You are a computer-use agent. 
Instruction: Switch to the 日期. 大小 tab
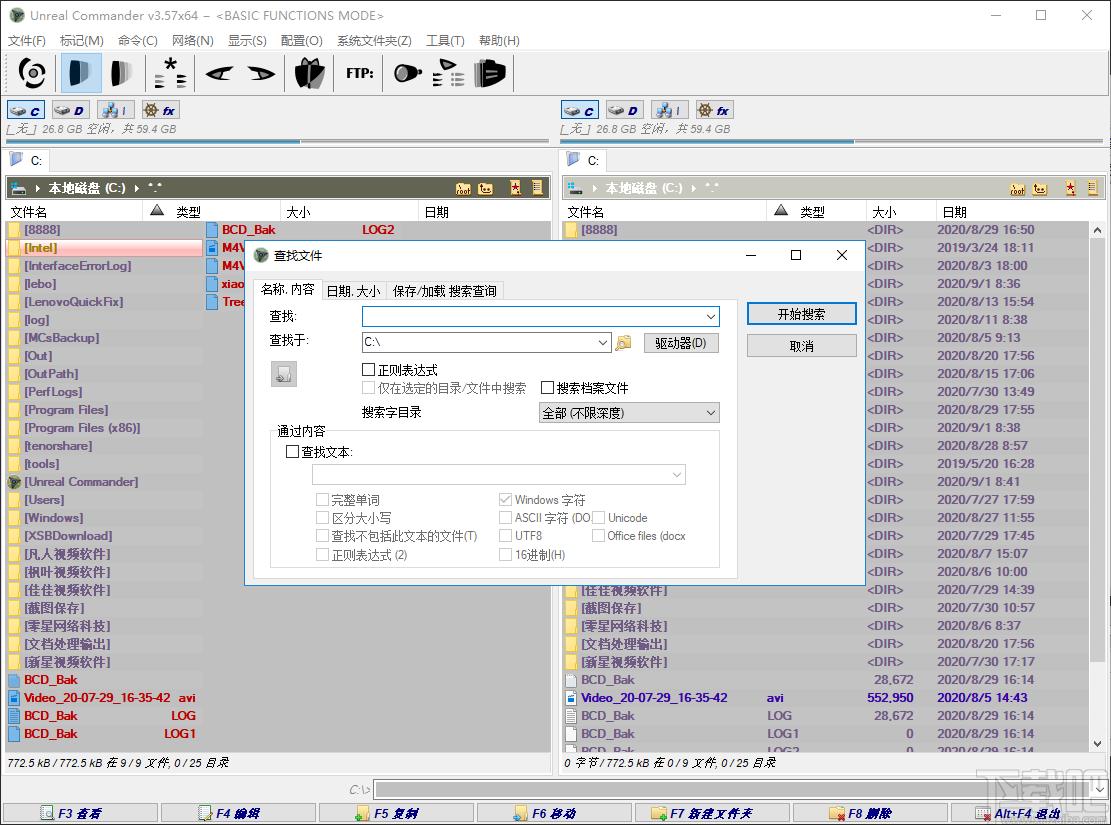point(353,291)
